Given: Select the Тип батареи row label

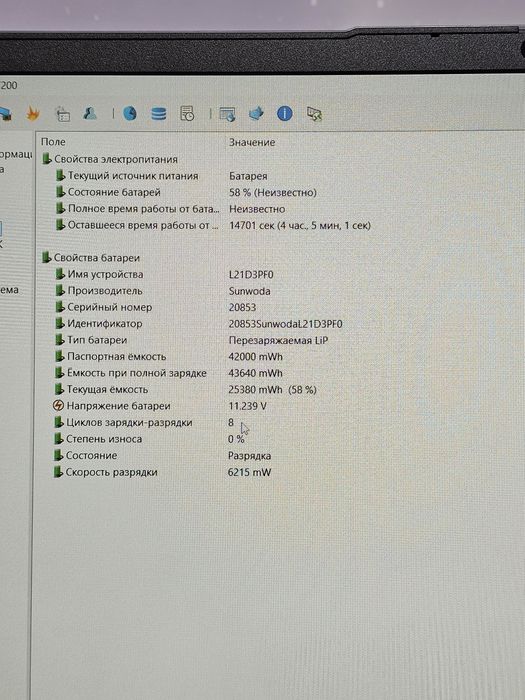Looking at the screenshot, I should 97,340.
